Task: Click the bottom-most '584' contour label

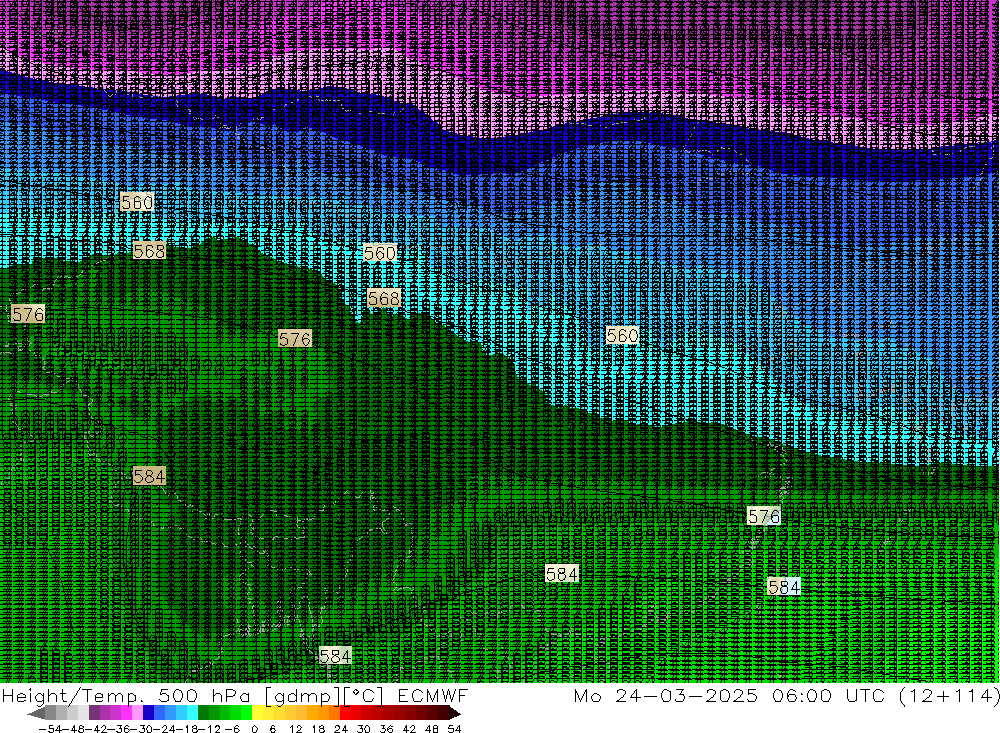Action: (x=335, y=656)
